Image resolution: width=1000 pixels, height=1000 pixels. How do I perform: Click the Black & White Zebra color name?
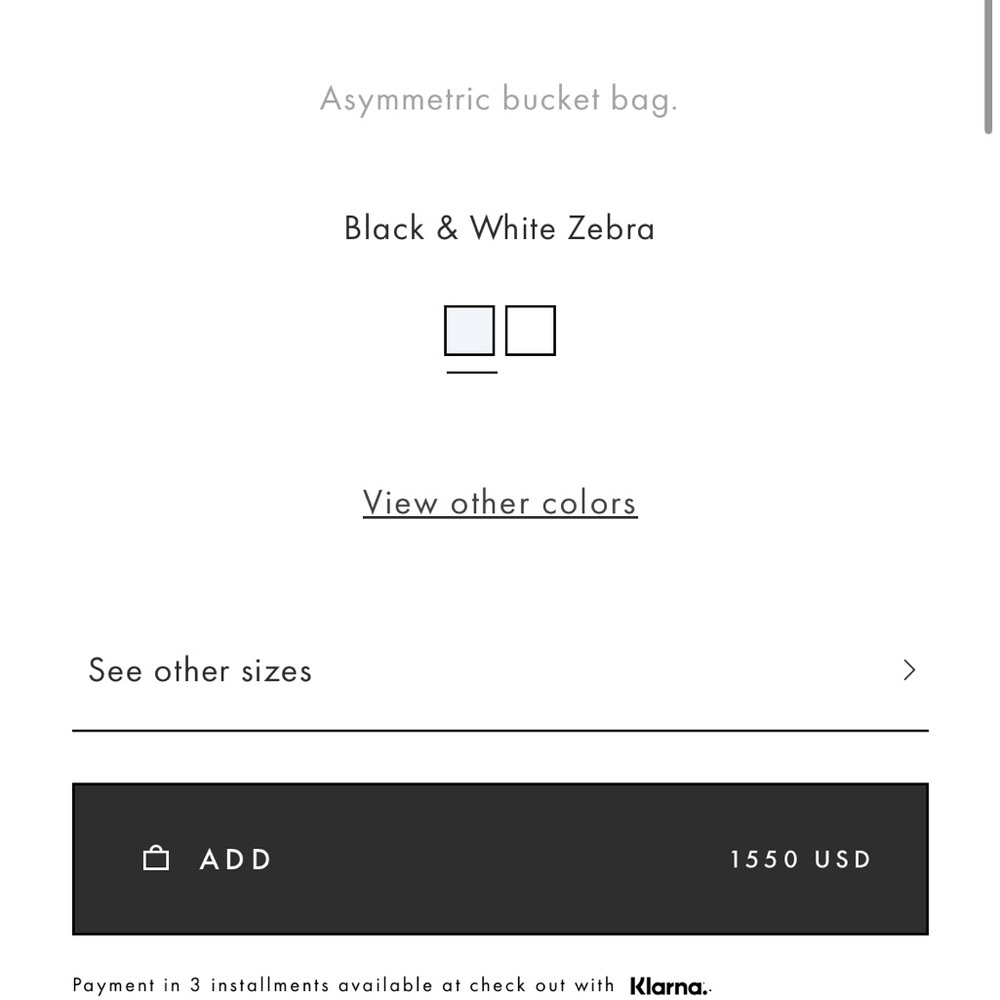pos(499,228)
